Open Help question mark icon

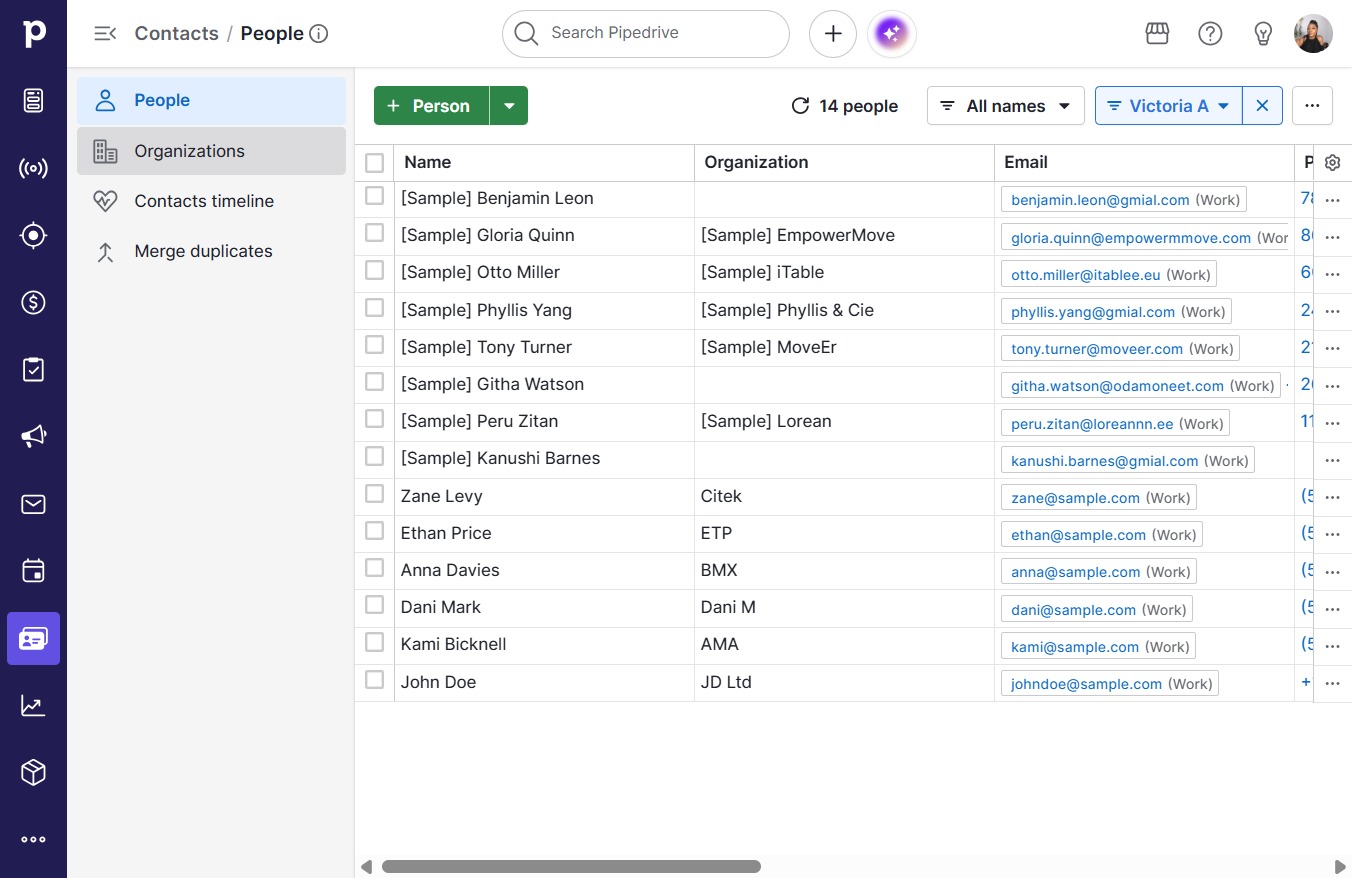coord(1210,34)
